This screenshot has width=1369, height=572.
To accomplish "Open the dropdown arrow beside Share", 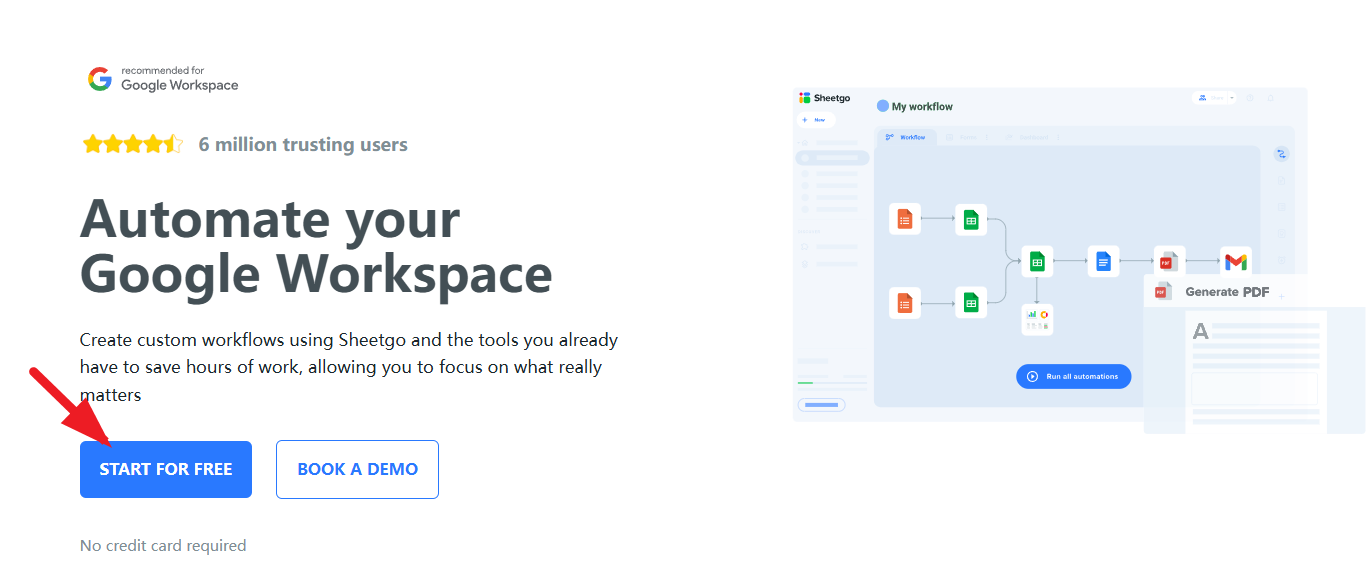I will pyautogui.click(x=1232, y=98).
